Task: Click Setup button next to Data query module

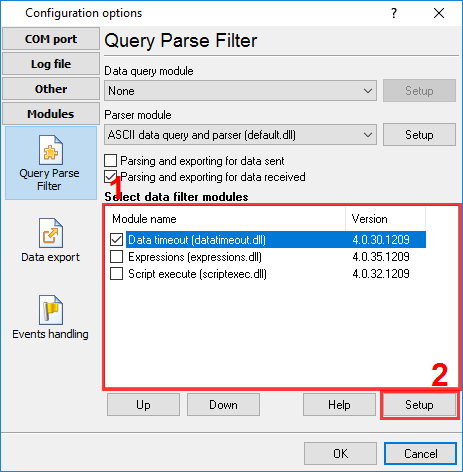Action: click(419, 91)
